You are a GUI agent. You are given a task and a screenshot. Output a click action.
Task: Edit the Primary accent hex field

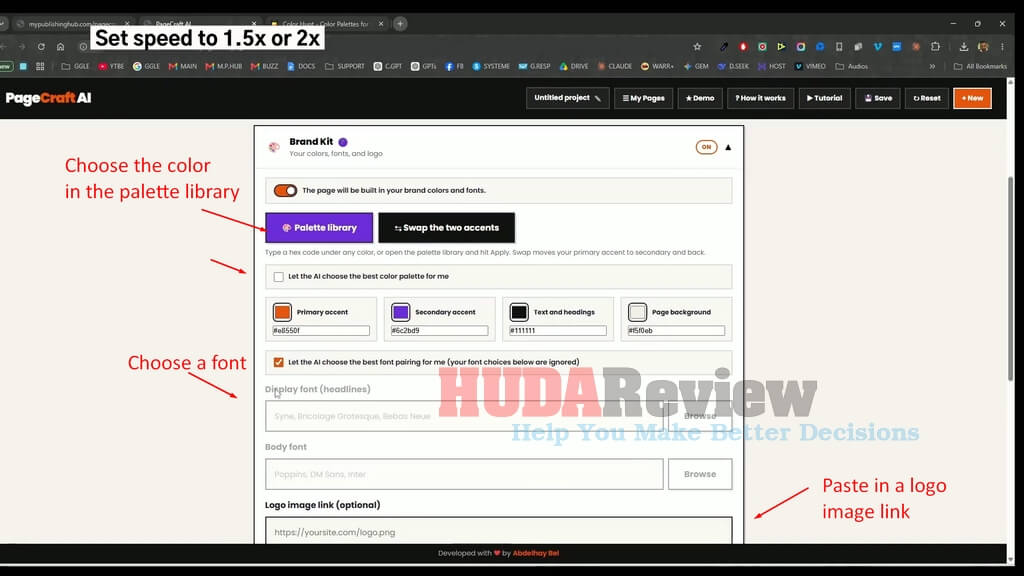pyautogui.click(x=321, y=331)
